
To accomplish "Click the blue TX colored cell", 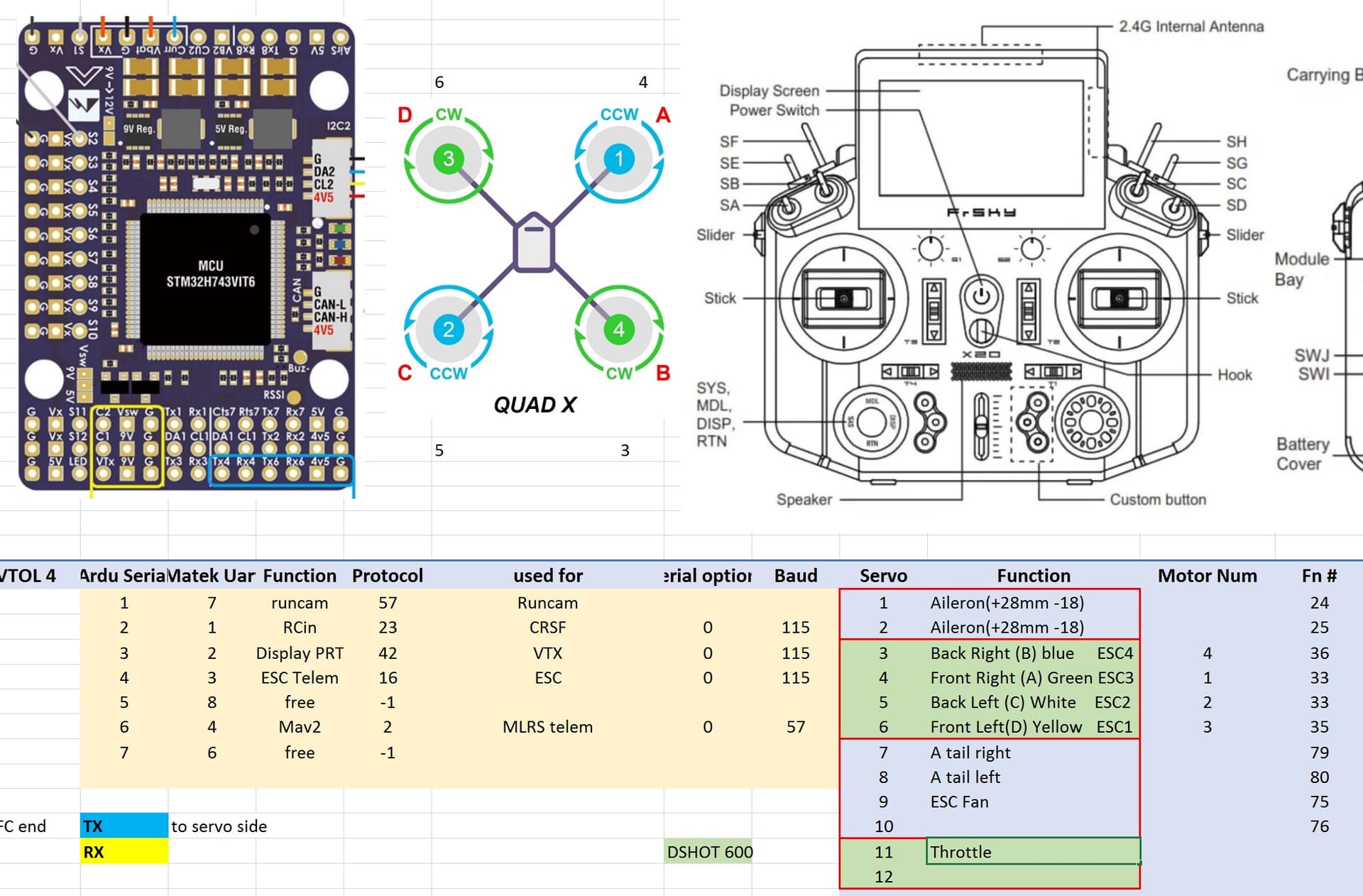I will point(124,826).
